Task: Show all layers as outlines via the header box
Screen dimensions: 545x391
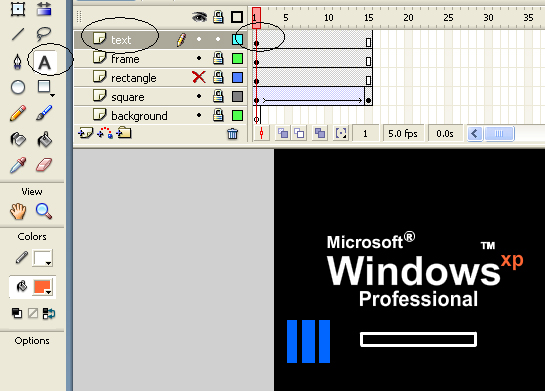Action: [x=237, y=17]
